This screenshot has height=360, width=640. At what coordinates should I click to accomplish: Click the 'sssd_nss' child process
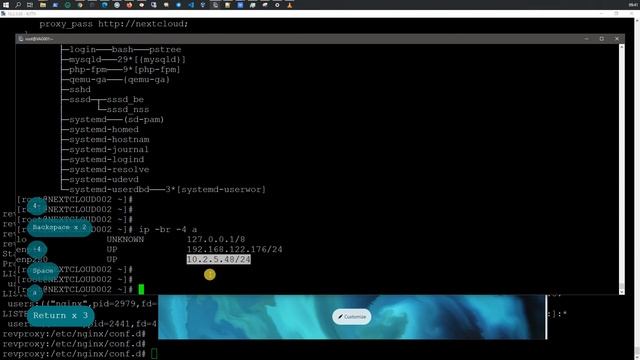click(x=128, y=110)
